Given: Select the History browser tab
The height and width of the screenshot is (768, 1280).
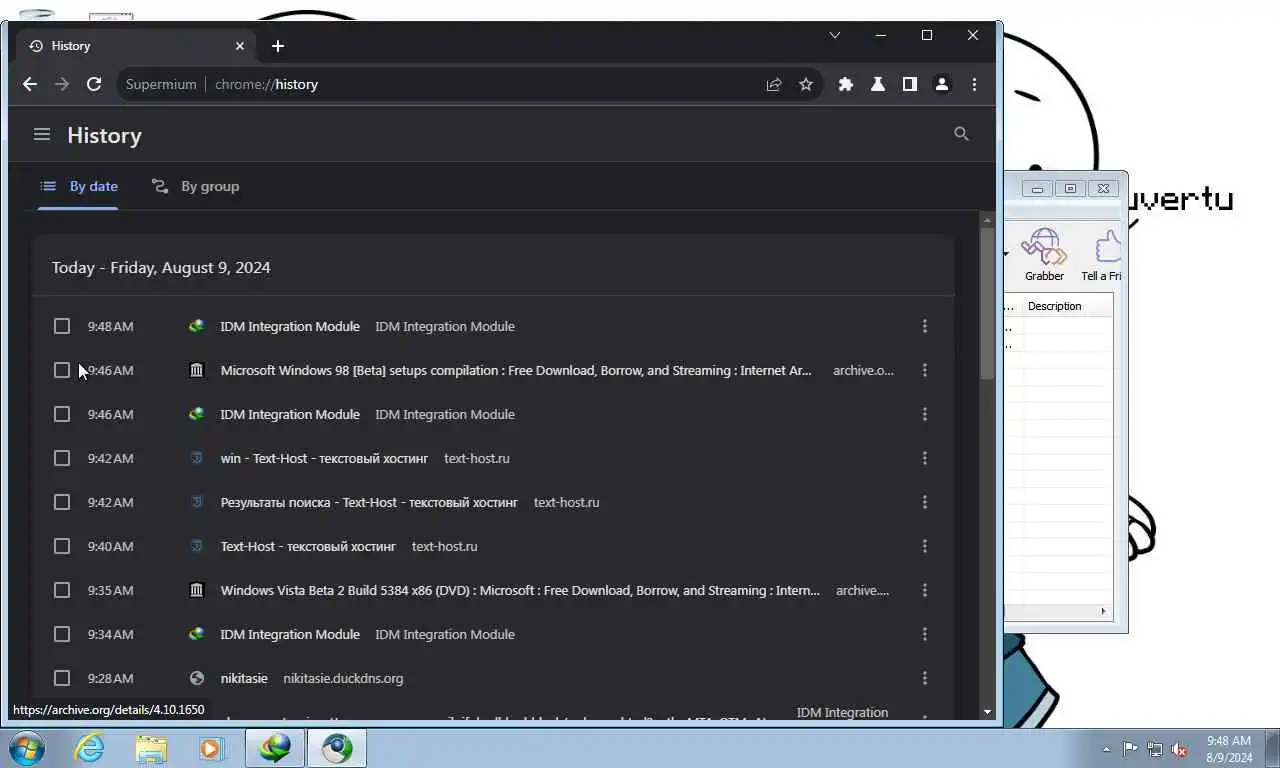Looking at the screenshot, I should coord(136,46).
